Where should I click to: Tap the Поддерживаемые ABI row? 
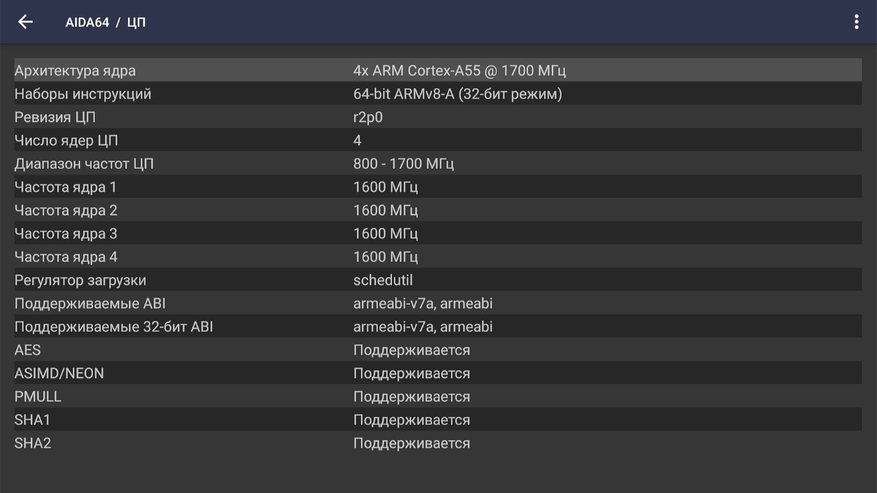click(x=437, y=303)
